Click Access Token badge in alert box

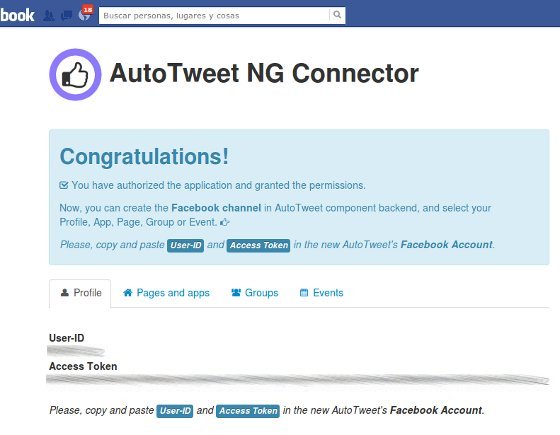pos(259,245)
